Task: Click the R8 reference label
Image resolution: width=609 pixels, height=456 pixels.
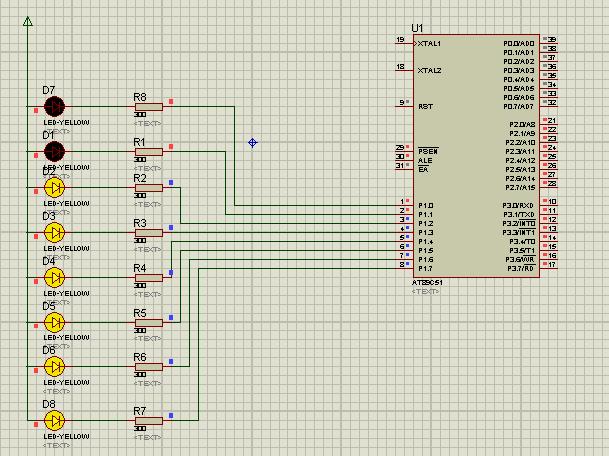Action: [x=140, y=97]
